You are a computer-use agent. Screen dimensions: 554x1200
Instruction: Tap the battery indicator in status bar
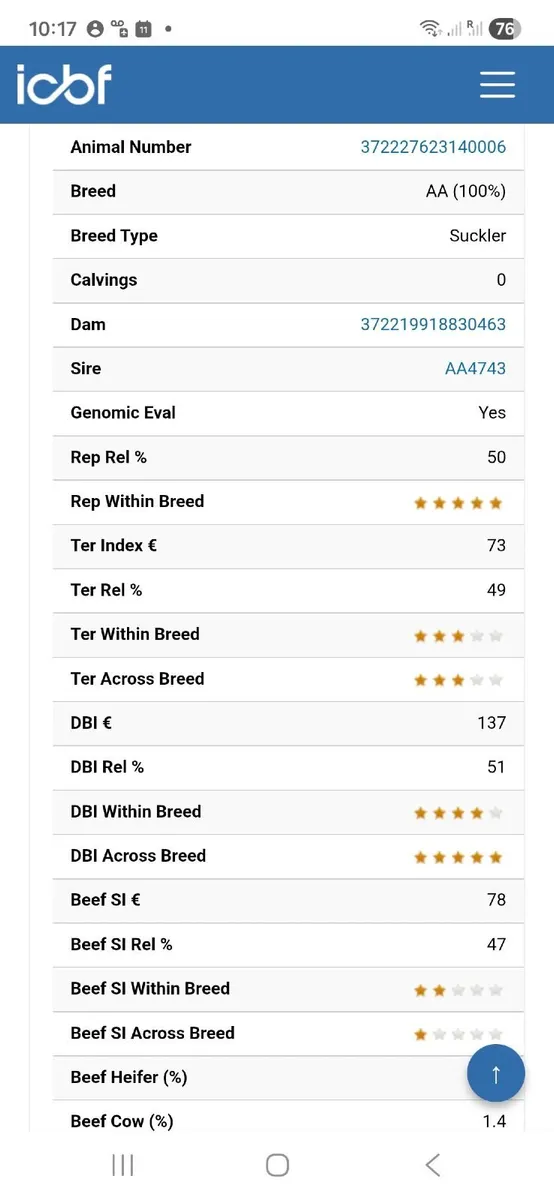click(504, 29)
